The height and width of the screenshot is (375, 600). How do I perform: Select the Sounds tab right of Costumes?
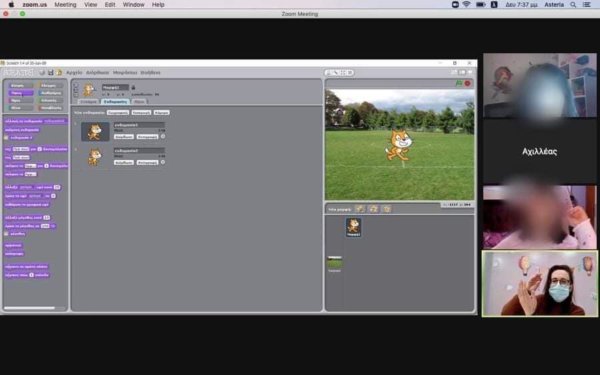coord(139,102)
